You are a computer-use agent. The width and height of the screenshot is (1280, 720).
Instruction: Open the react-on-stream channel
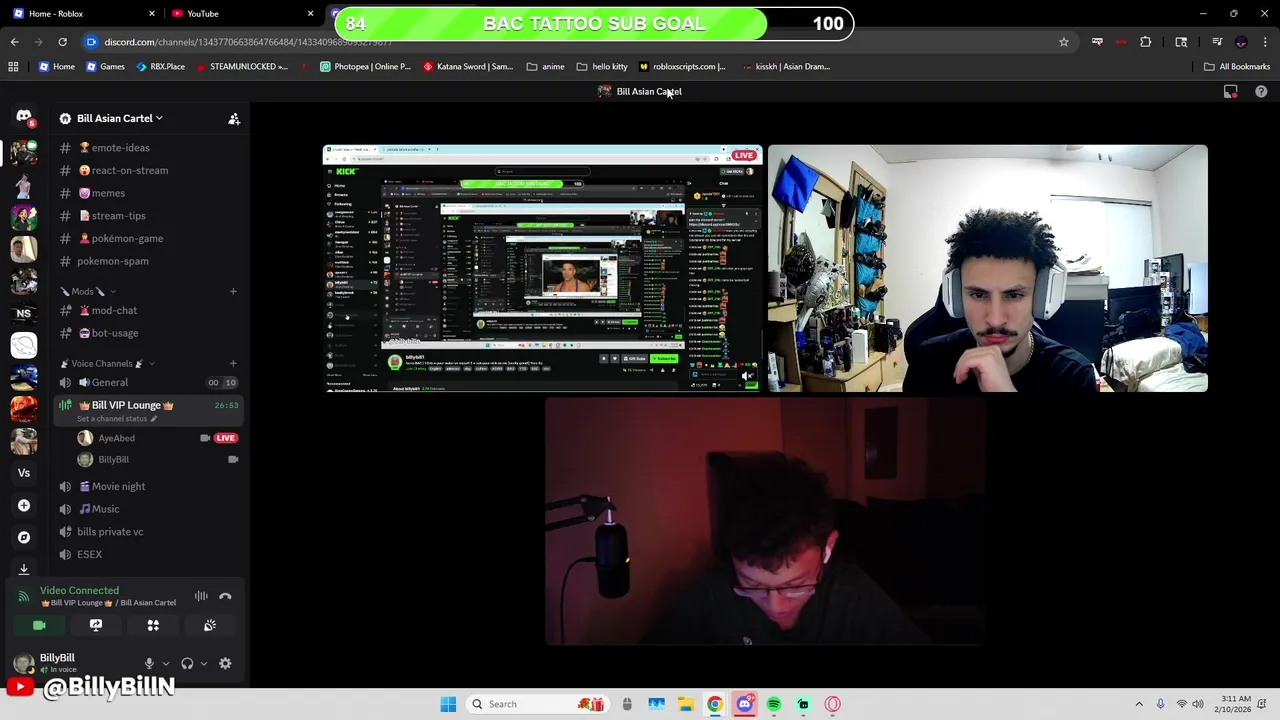[148, 170]
